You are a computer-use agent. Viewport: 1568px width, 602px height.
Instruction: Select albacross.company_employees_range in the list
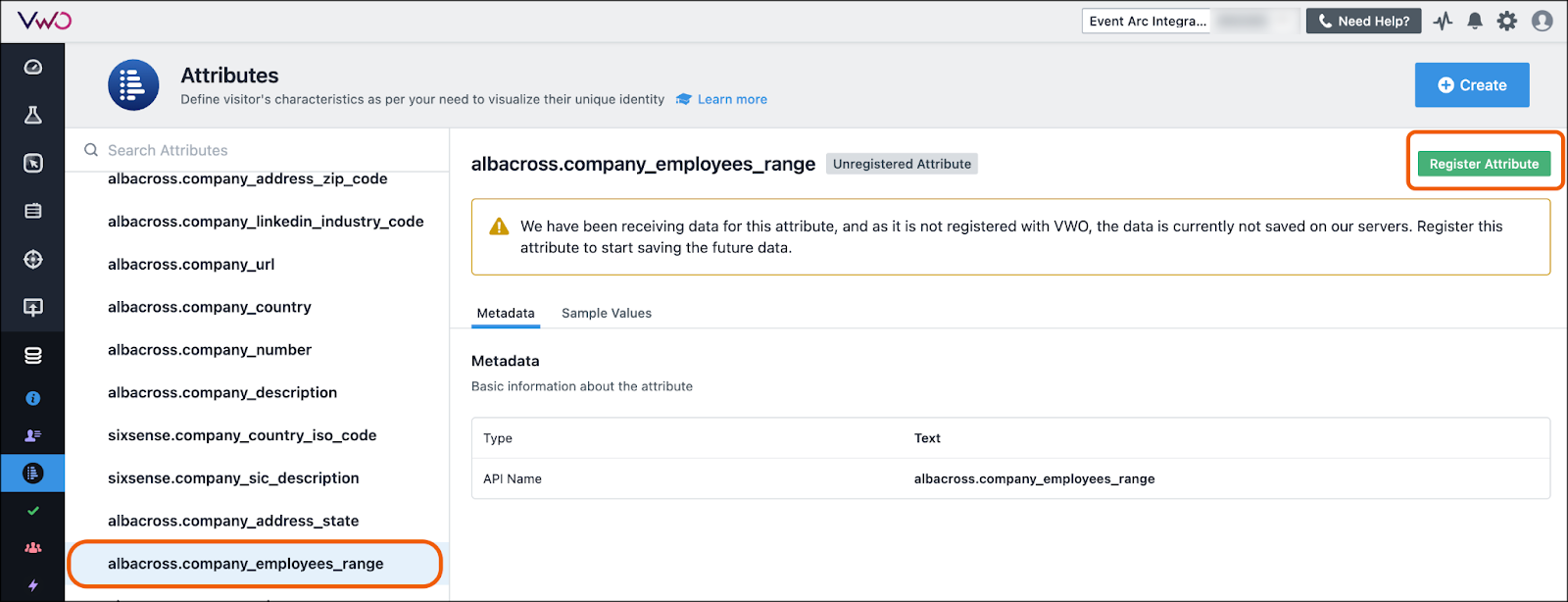click(256, 564)
